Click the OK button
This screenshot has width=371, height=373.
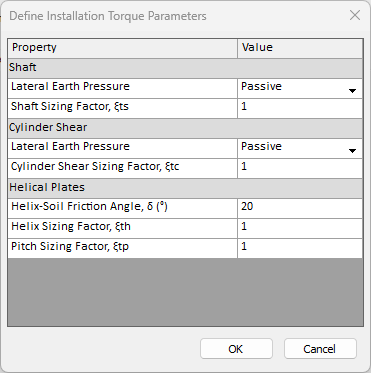(x=236, y=349)
